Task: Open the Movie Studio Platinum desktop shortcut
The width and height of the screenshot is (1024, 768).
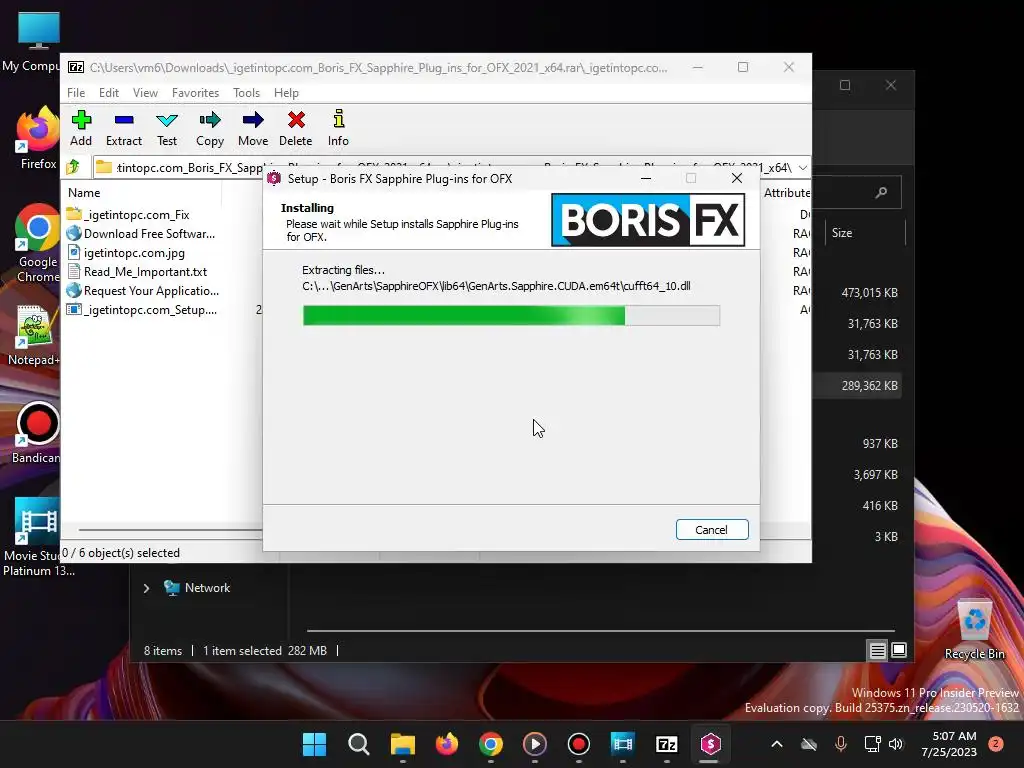Action: point(37,537)
